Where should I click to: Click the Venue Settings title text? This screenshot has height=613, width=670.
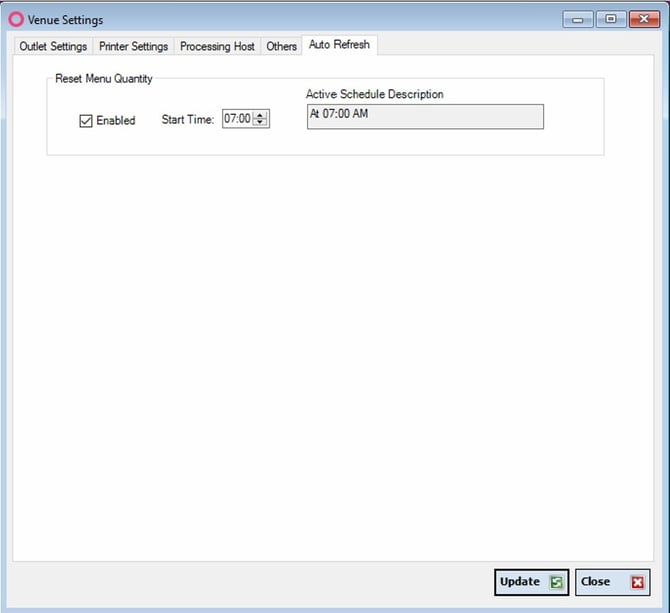tap(65, 20)
